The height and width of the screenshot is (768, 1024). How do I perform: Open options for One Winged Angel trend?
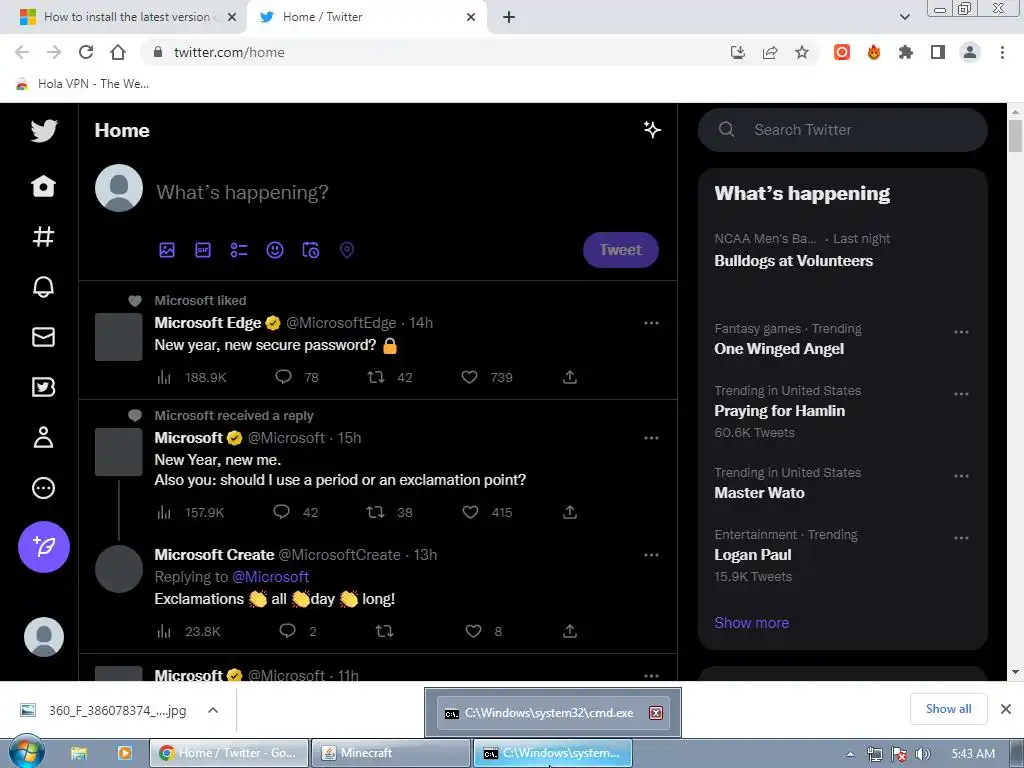click(x=961, y=332)
